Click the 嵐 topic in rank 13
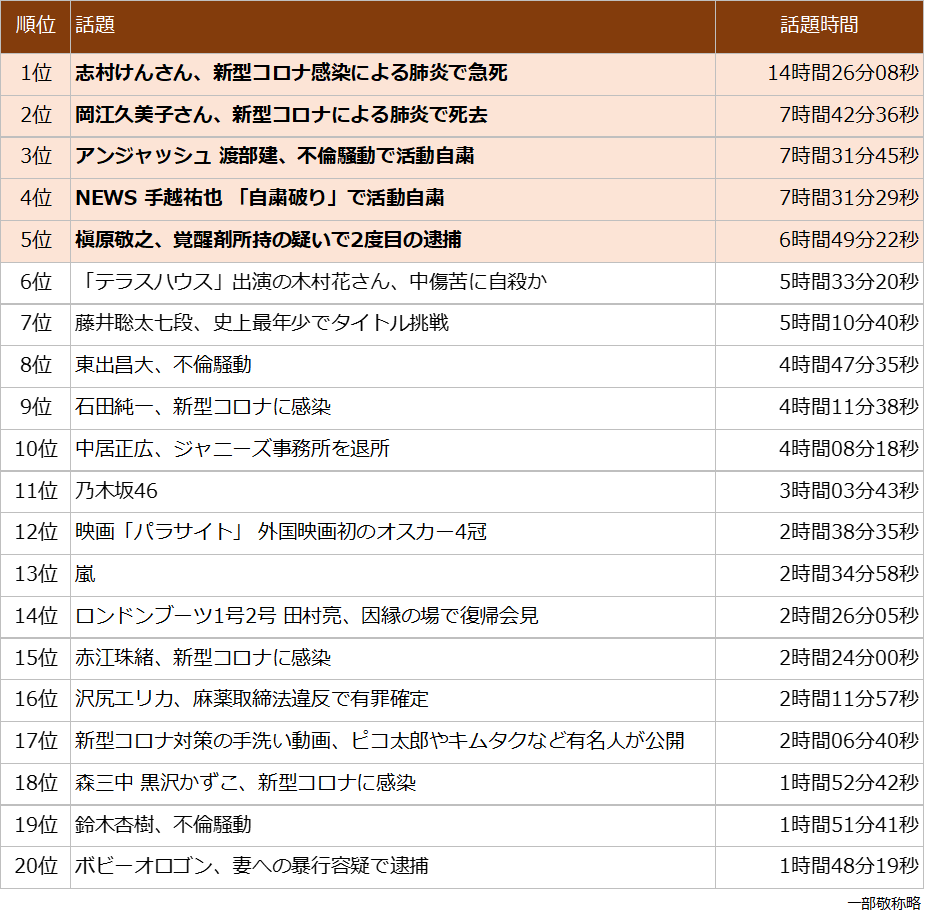The width and height of the screenshot is (925, 922). 86,574
